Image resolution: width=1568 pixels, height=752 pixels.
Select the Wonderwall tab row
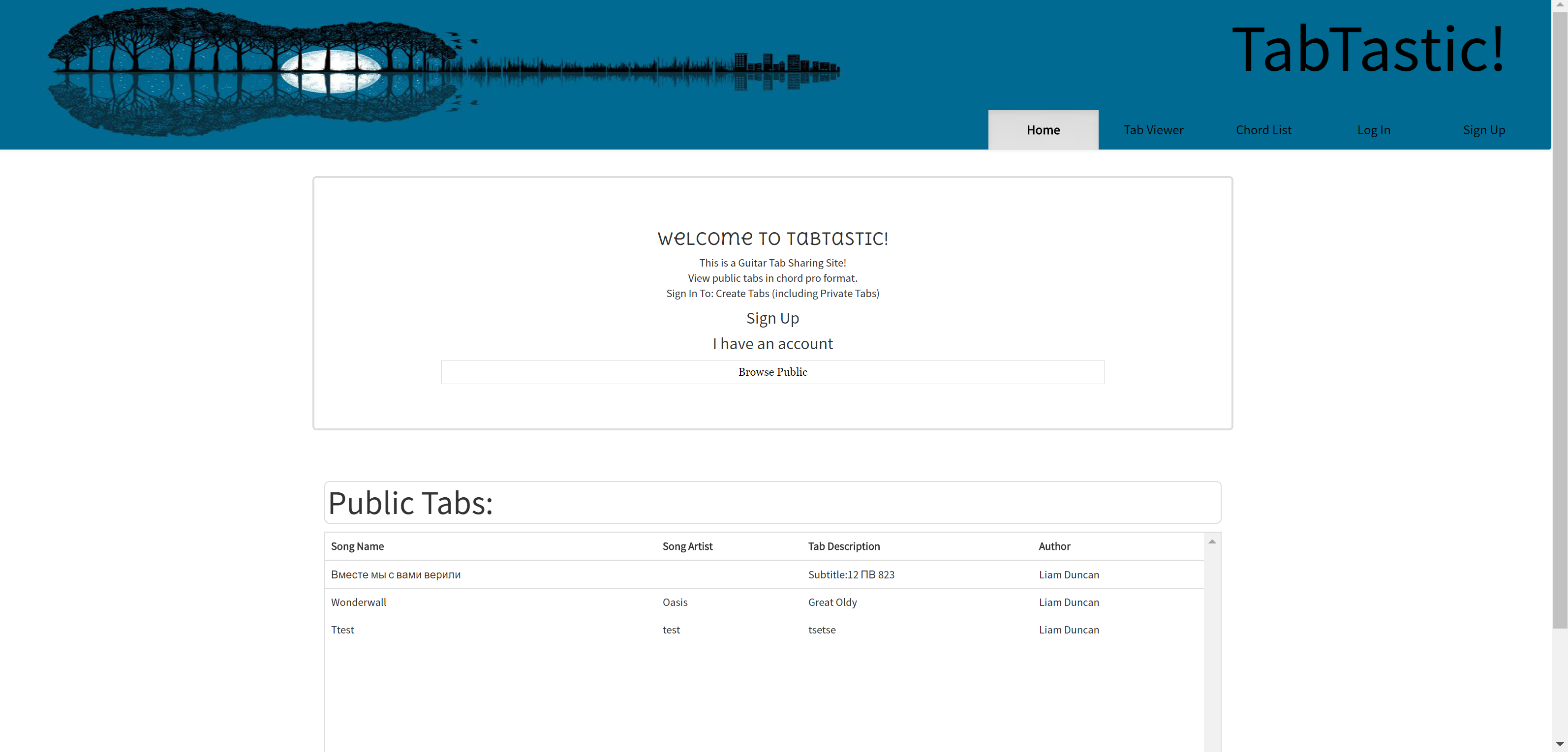[359, 602]
